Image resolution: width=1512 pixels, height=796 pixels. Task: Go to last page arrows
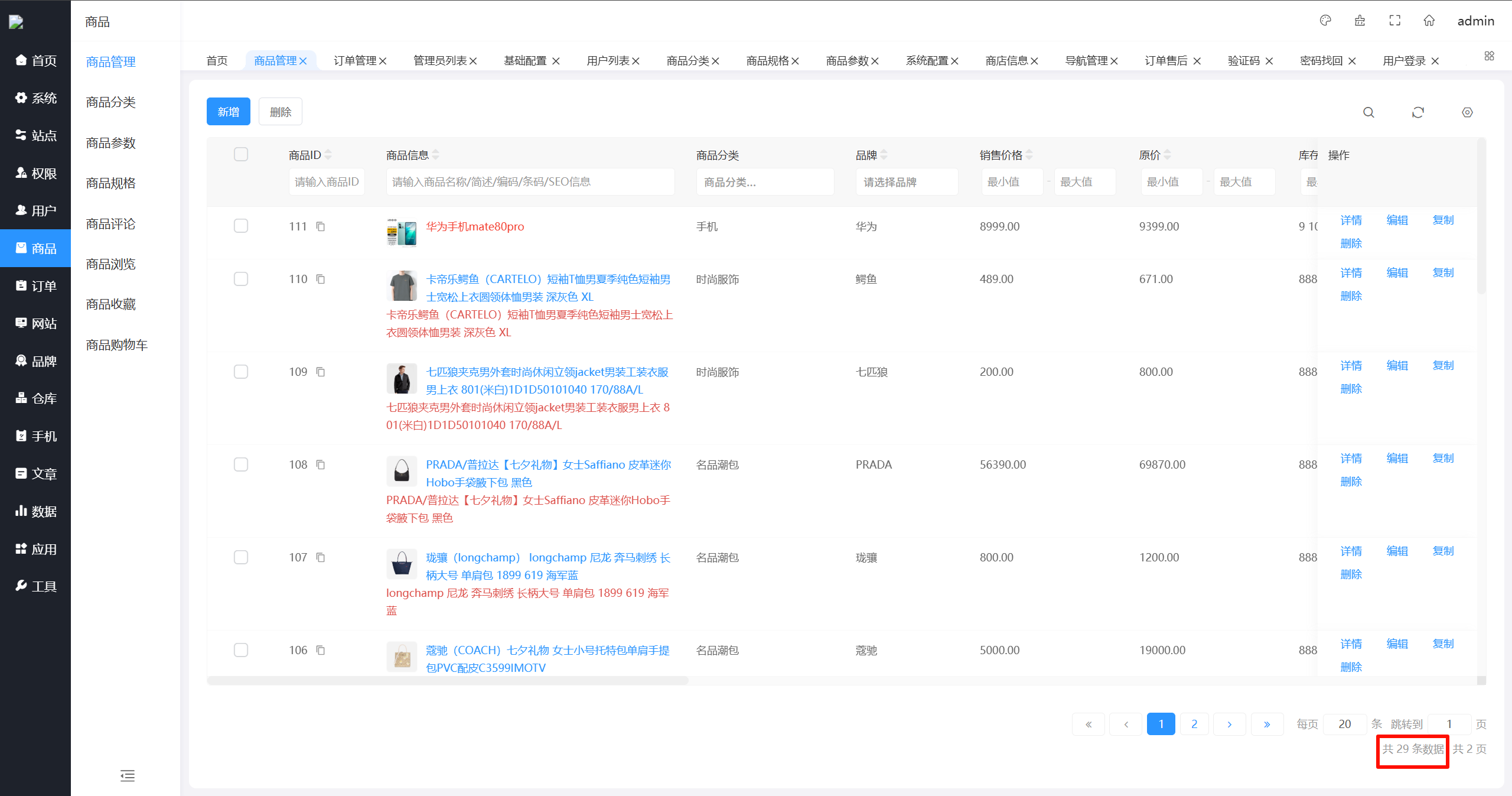coord(1267,724)
